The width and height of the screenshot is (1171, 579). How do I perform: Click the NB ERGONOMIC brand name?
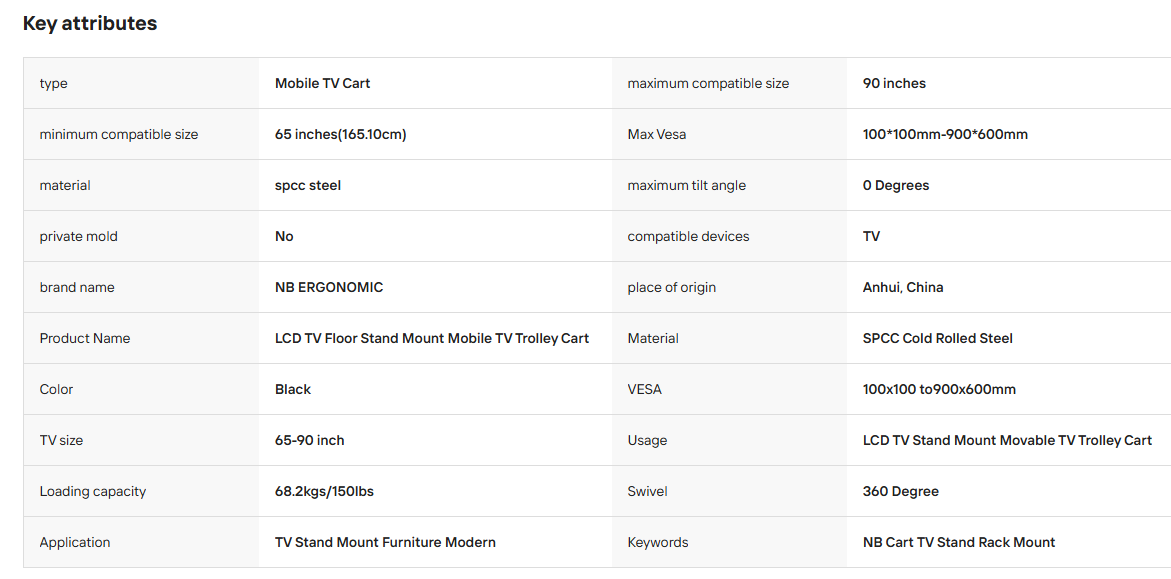(329, 287)
